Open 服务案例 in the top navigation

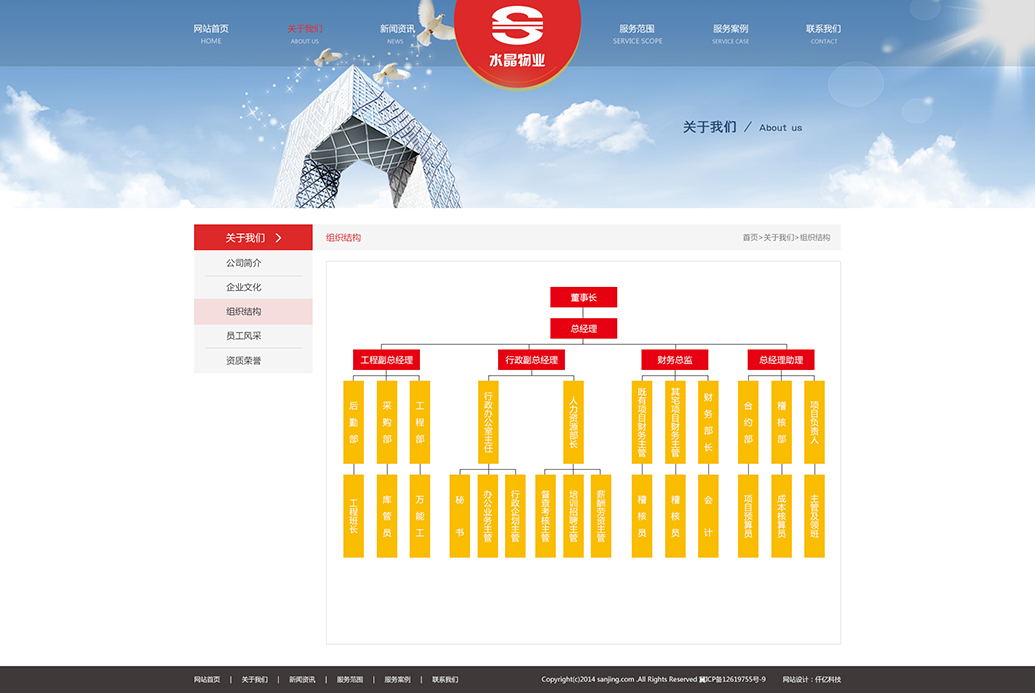click(x=730, y=33)
